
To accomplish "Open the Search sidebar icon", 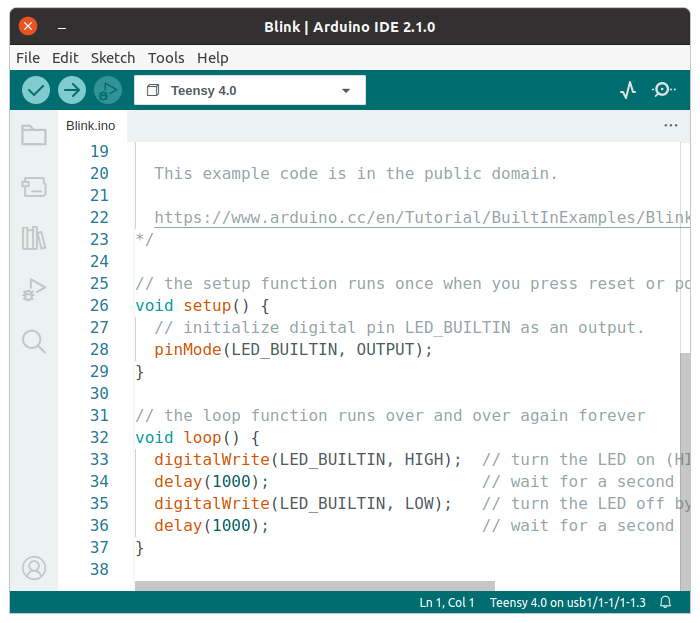I will [34, 342].
